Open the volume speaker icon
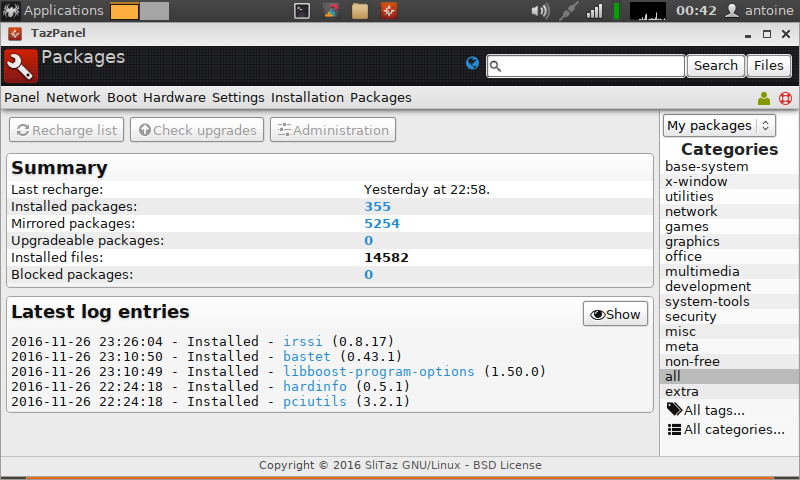 pos(540,11)
